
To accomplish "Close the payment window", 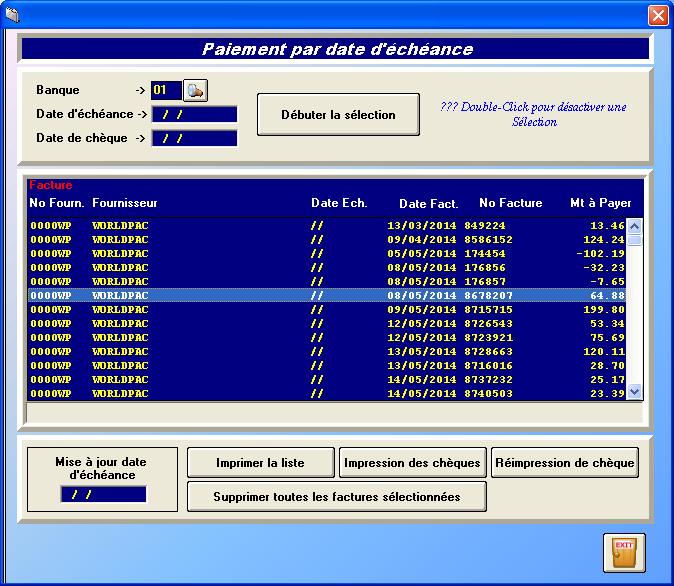I will tap(657, 15).
